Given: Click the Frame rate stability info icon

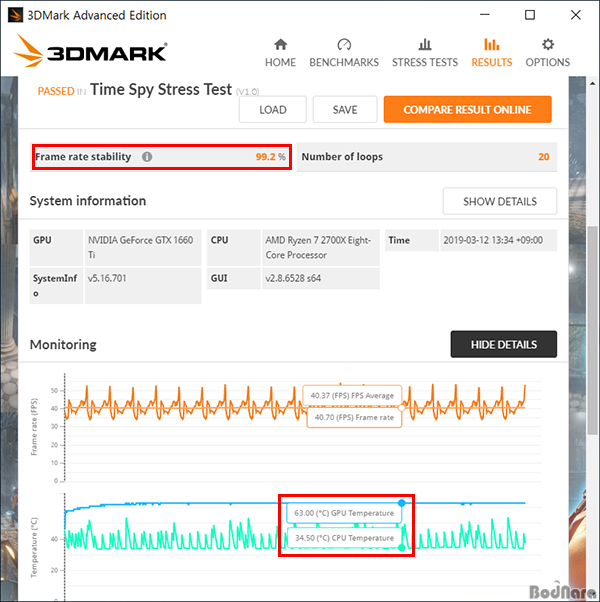Looking at the screenshot, I should point(147,157).
